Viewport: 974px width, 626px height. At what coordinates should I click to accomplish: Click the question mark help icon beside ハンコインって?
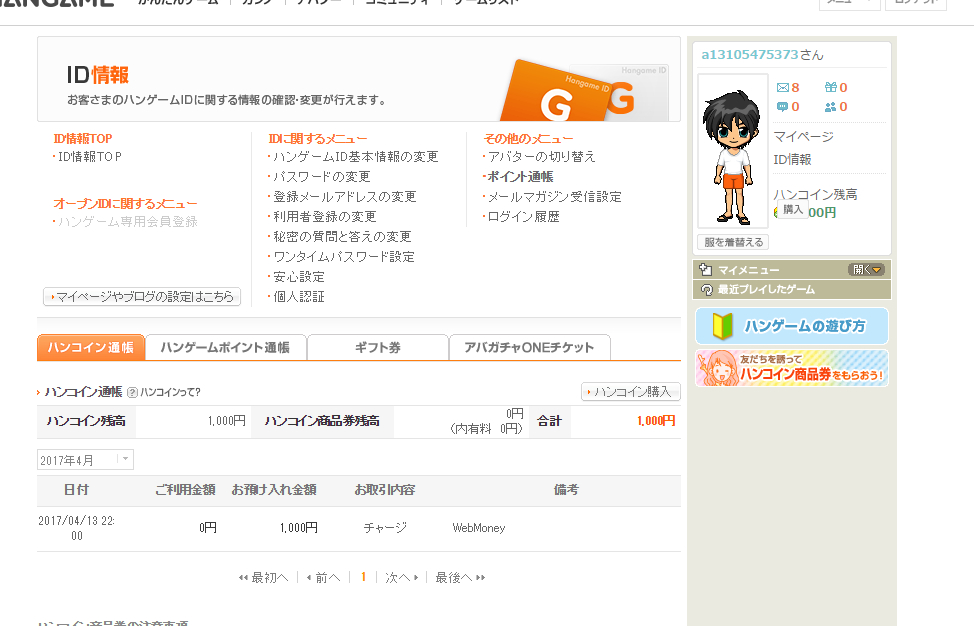pyautogui.click(x=132, y=392)
